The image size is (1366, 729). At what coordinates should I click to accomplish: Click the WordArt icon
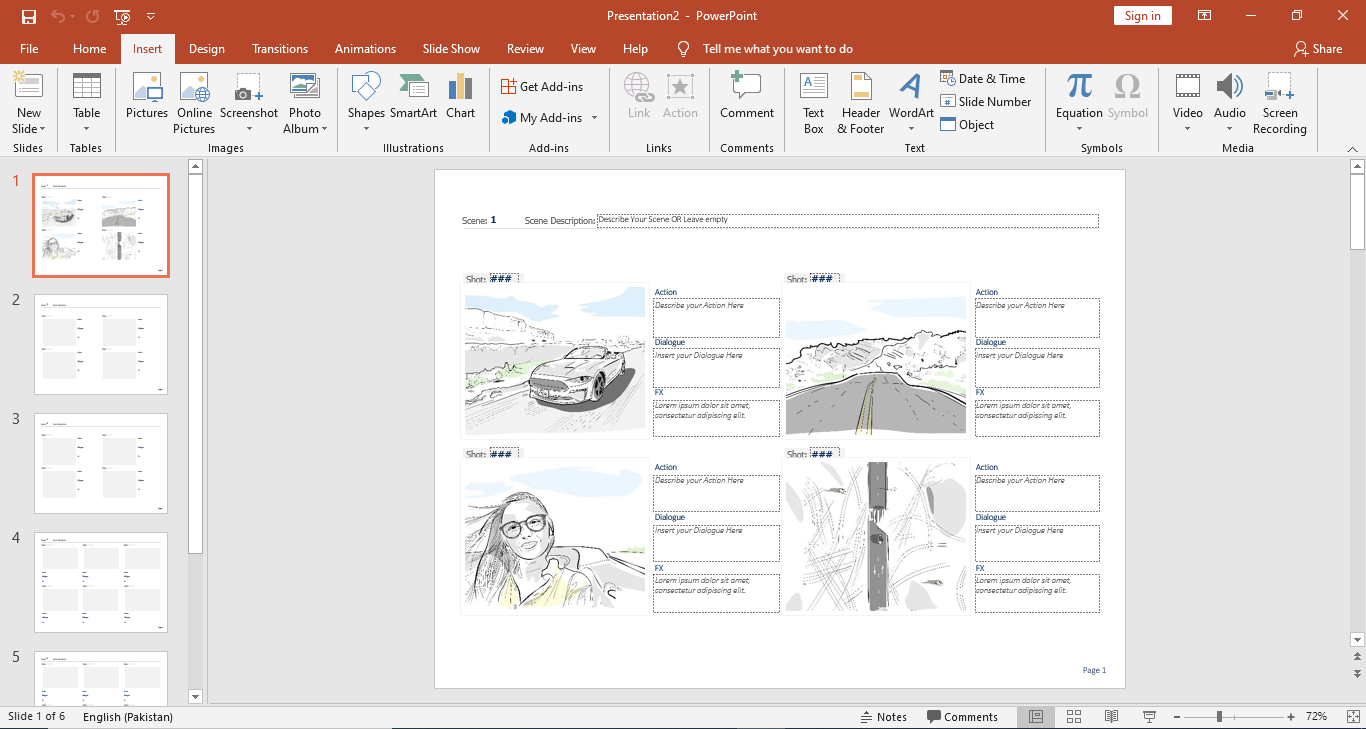point(911,97)
